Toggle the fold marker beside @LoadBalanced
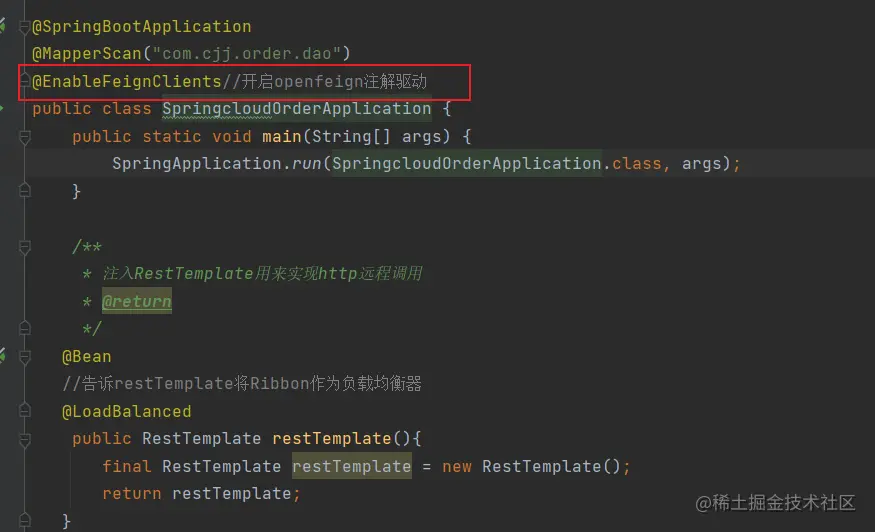The image size is (875, 532). (25, 411)
